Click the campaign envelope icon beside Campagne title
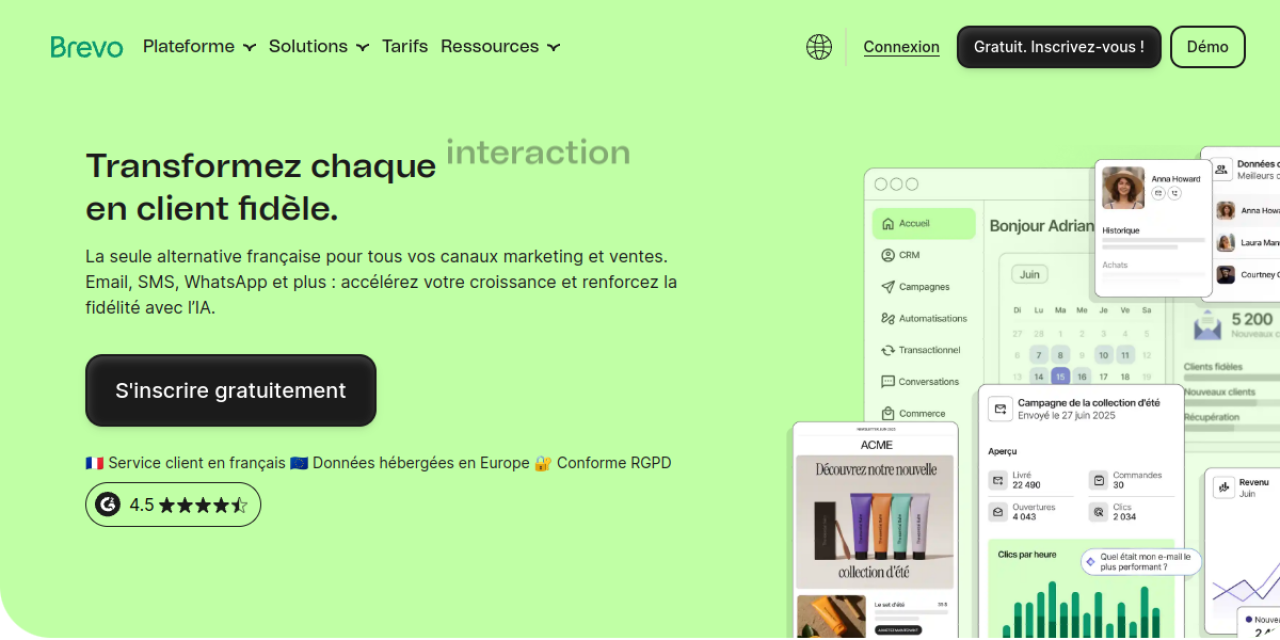The width and height of the screenshot is (1280, 640). click(x=1000, y=409)
